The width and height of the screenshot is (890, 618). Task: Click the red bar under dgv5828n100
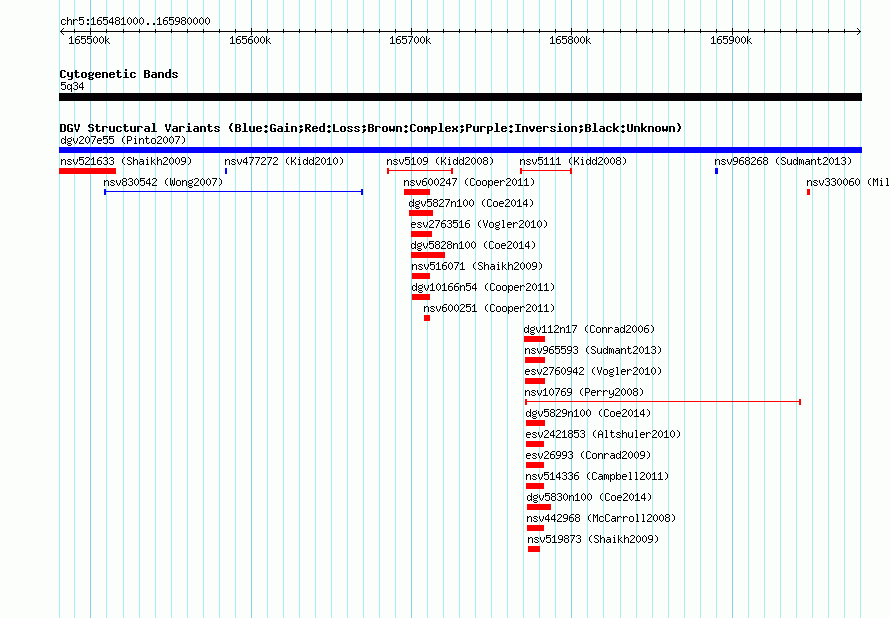[428, 255]
